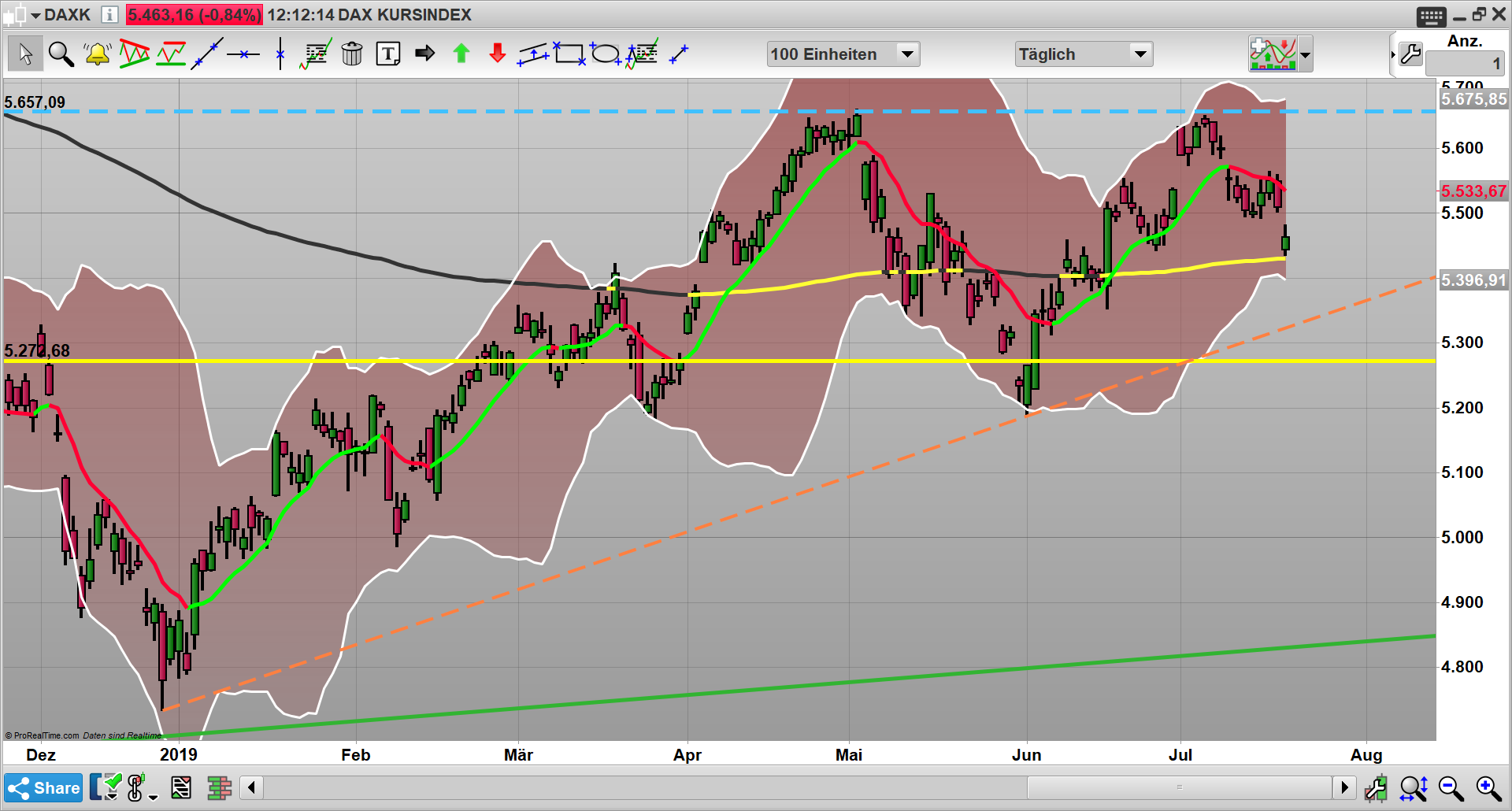Click the Jul label on the time axis
1512x811 pixels.
pos(1180,754)
